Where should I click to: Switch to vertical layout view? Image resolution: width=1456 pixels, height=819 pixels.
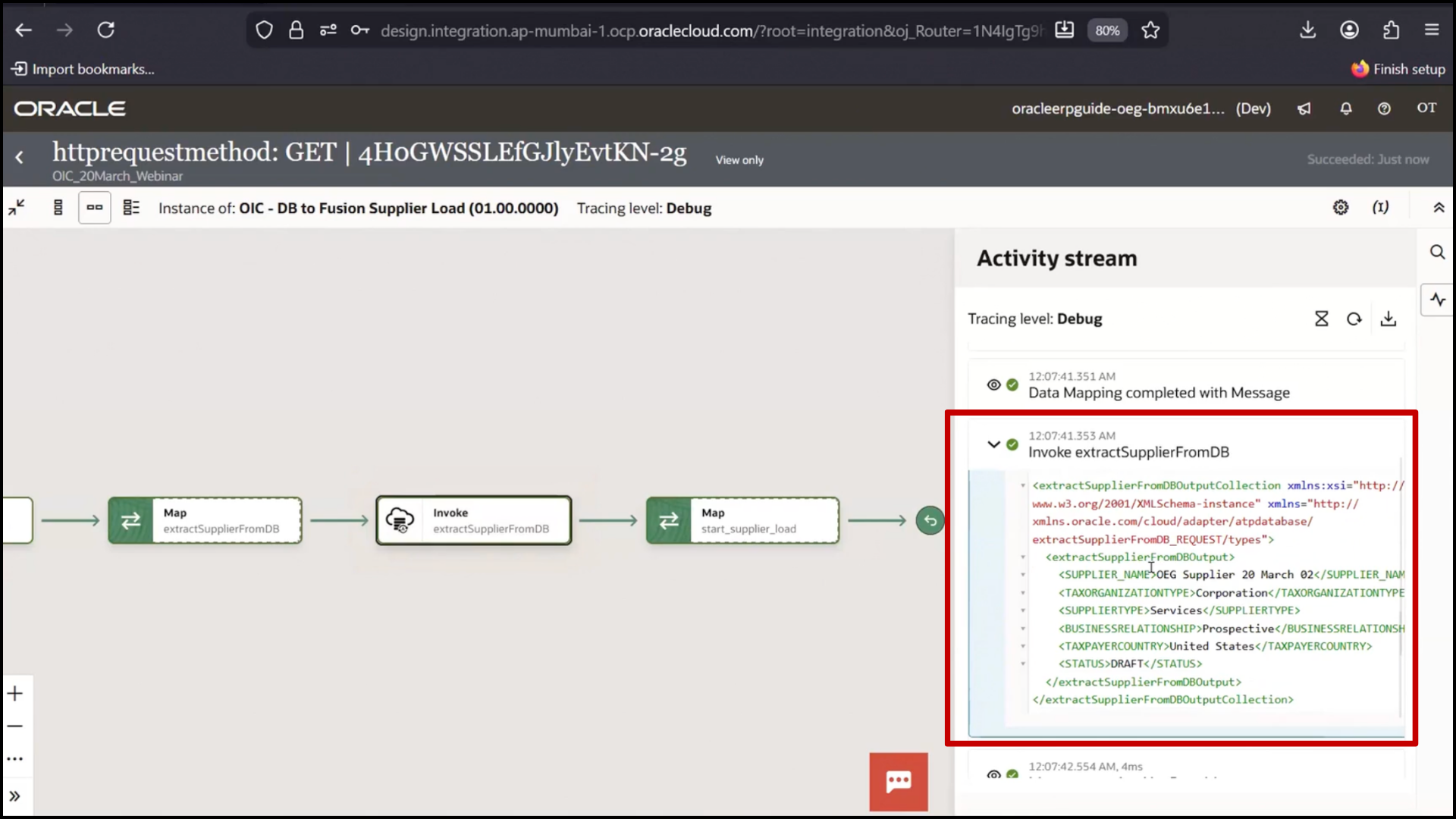(x=58, y=208)
